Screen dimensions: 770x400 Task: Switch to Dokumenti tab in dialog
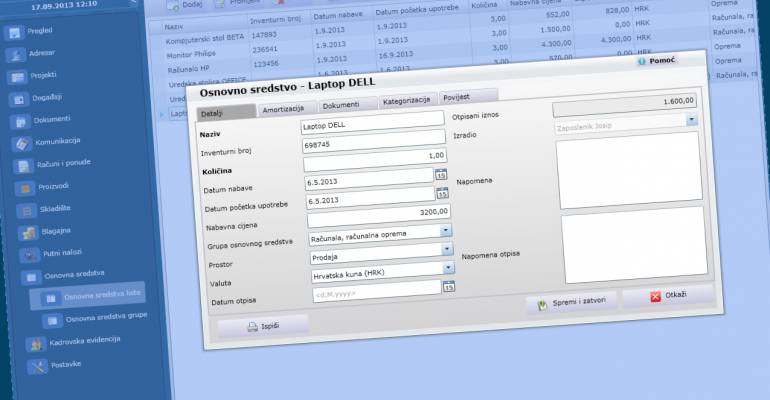click(348, 104)
